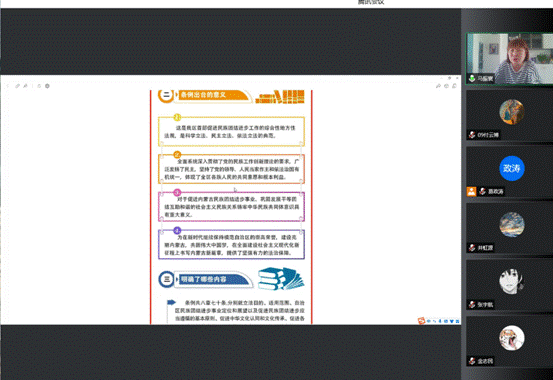Click the punctuation icon on Sogou input bar

(434, 321)
